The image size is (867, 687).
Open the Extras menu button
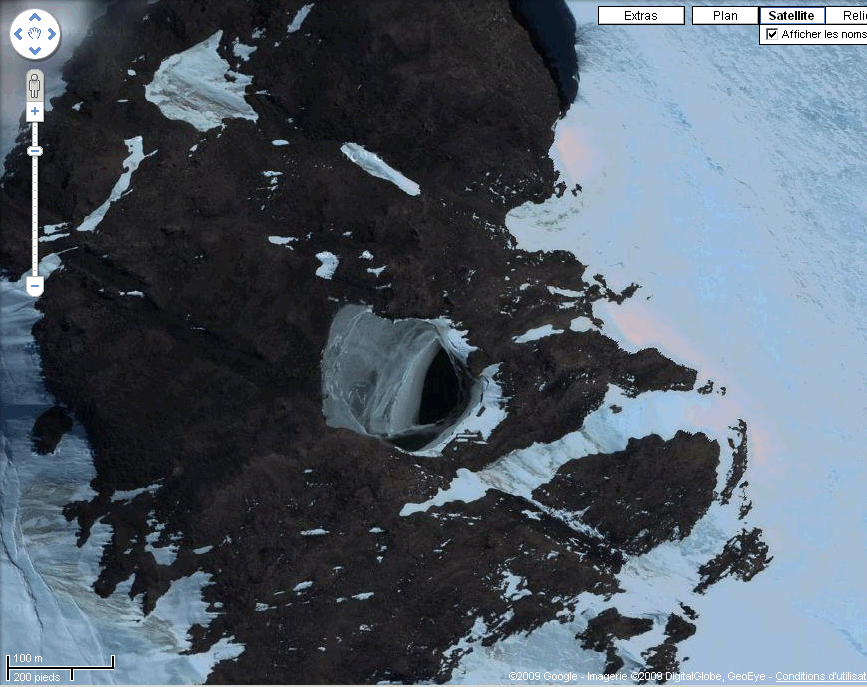coord(641,16)
